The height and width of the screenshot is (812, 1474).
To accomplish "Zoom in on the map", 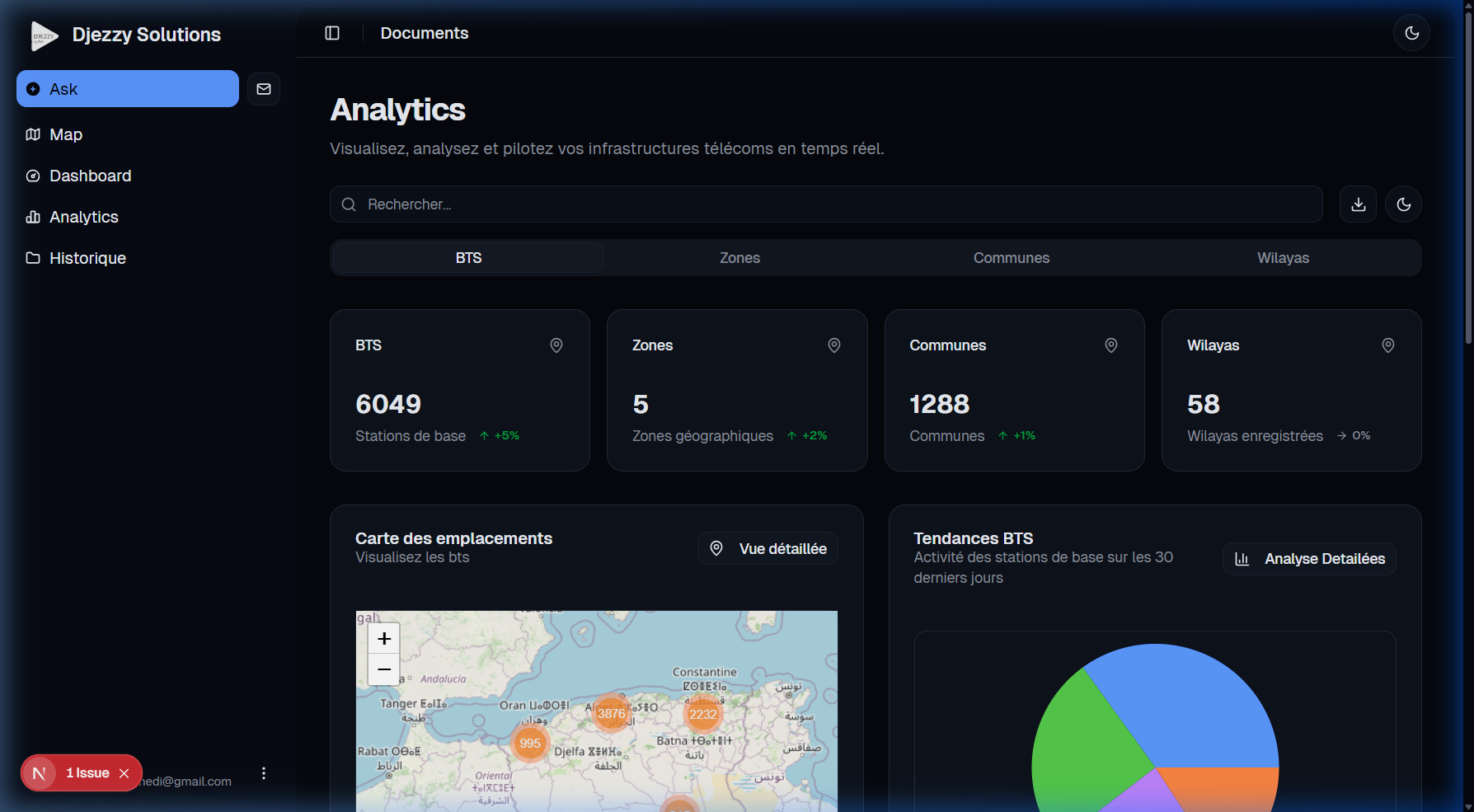I will pyautogui.click(x=384, y=638).
